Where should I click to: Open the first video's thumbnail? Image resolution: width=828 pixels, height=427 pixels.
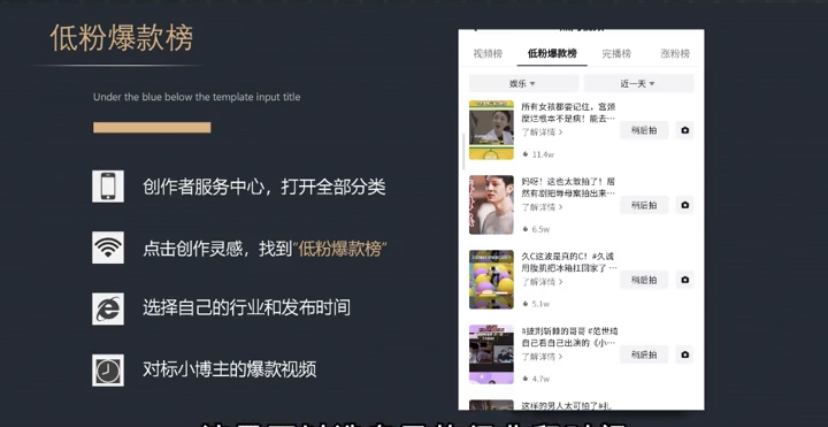(491, 130)
